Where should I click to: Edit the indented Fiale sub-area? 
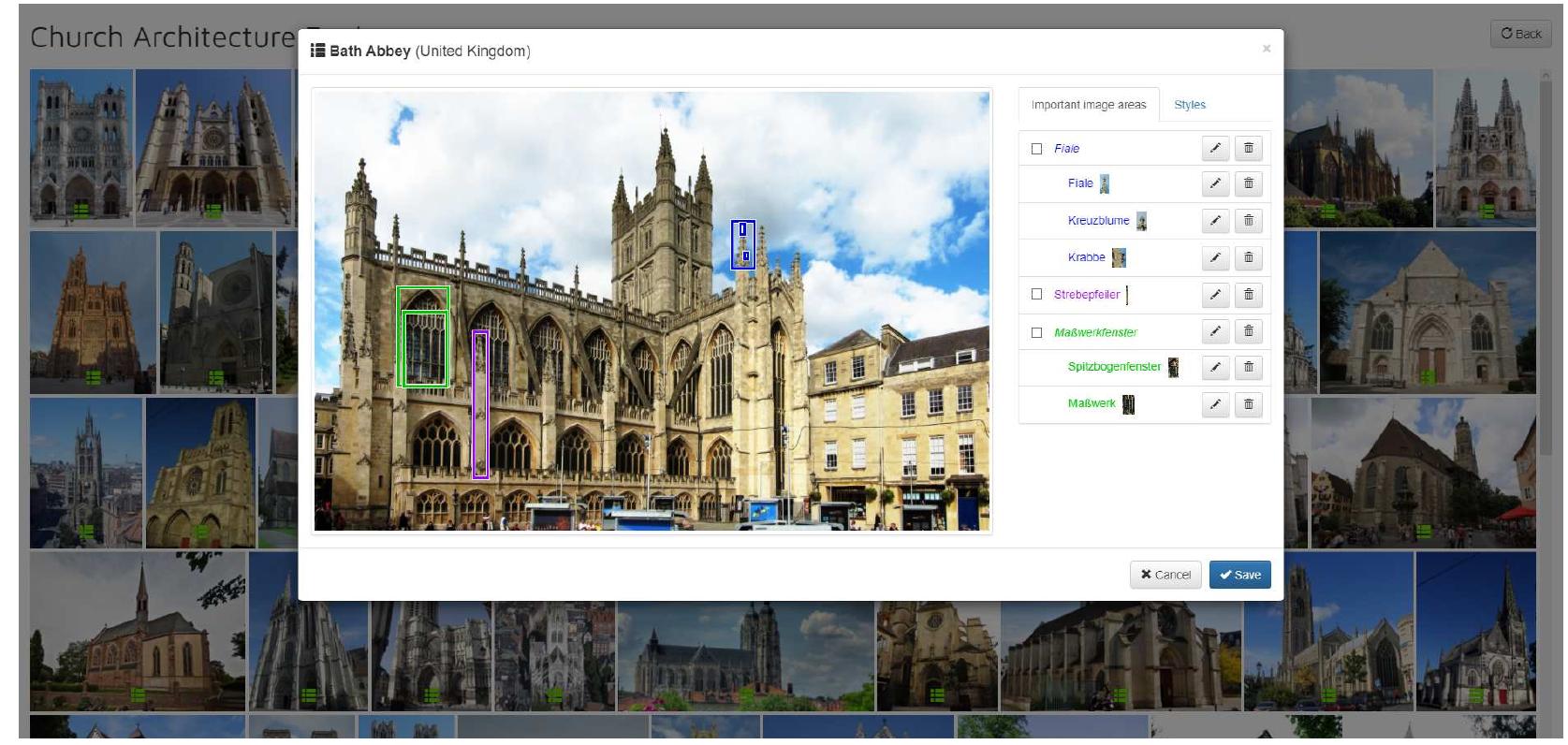coord(1215,183)
